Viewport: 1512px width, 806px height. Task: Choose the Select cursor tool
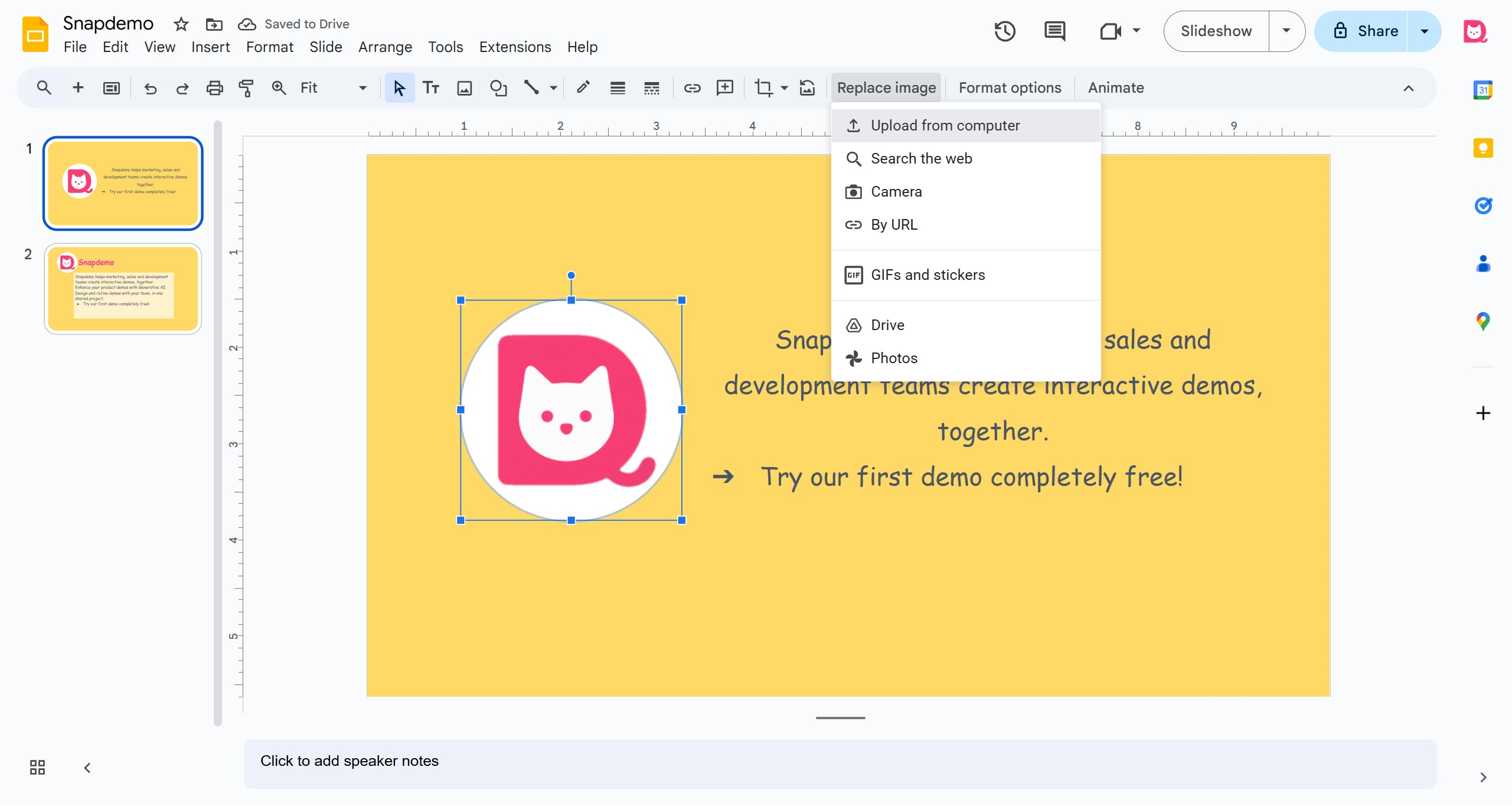(400, 88)
